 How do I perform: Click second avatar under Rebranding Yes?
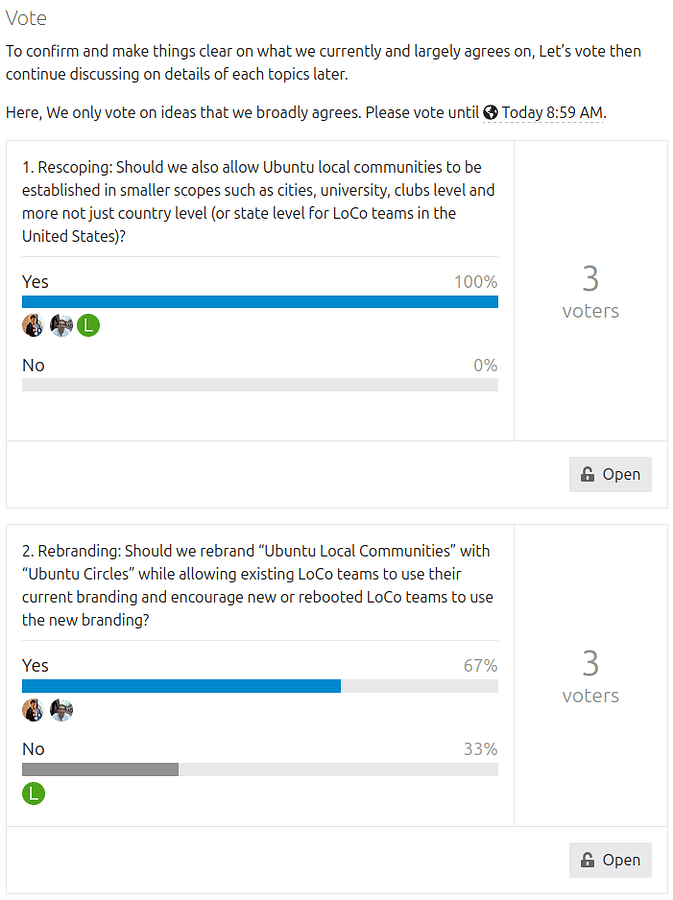(61, 710)
